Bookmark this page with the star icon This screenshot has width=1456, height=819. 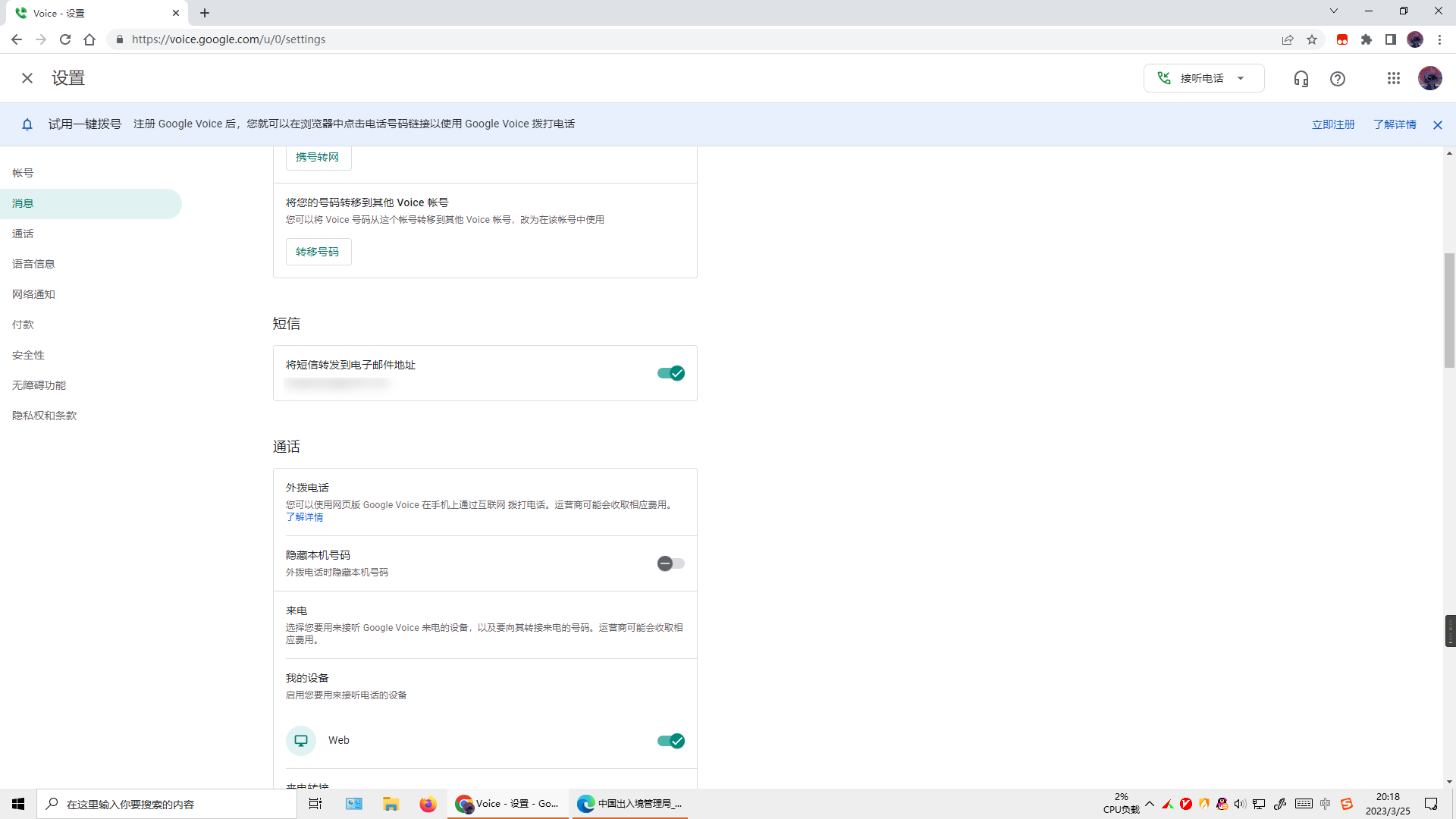point(1312,39)
